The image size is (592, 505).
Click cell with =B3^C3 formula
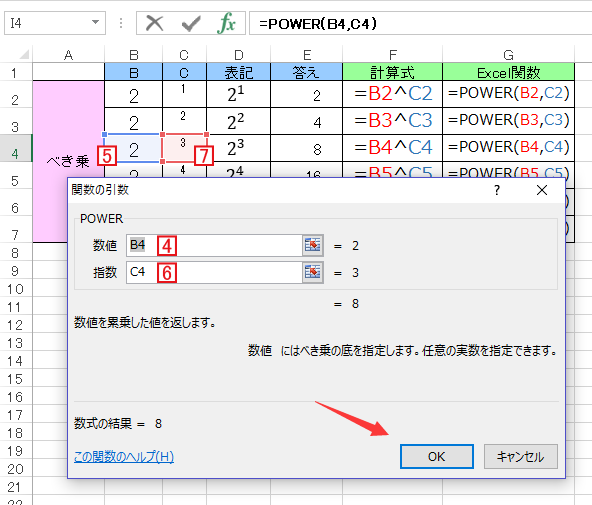tap(393, 121)
